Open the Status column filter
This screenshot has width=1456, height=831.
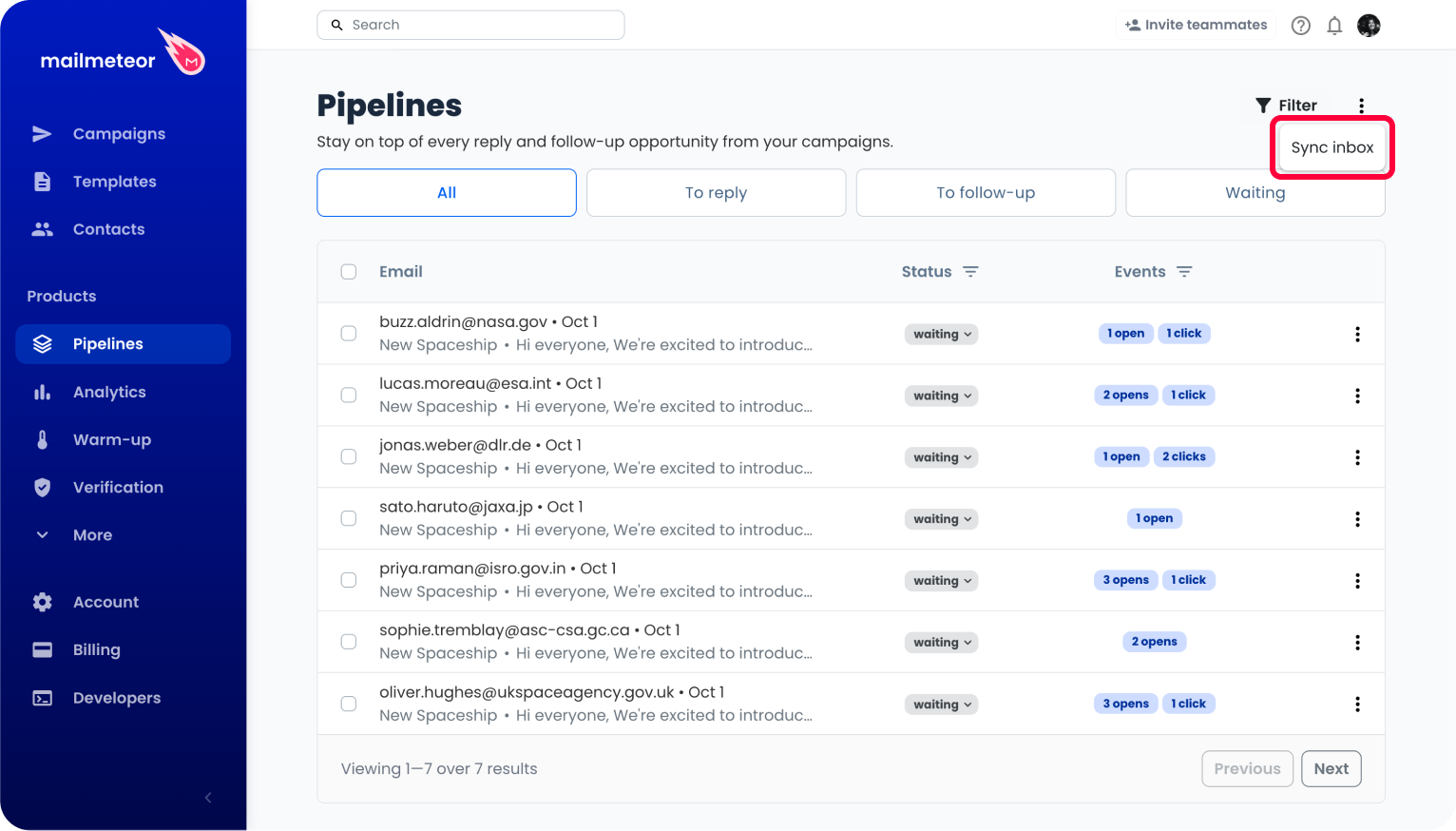pyautogui.click(x=970, y=272)
